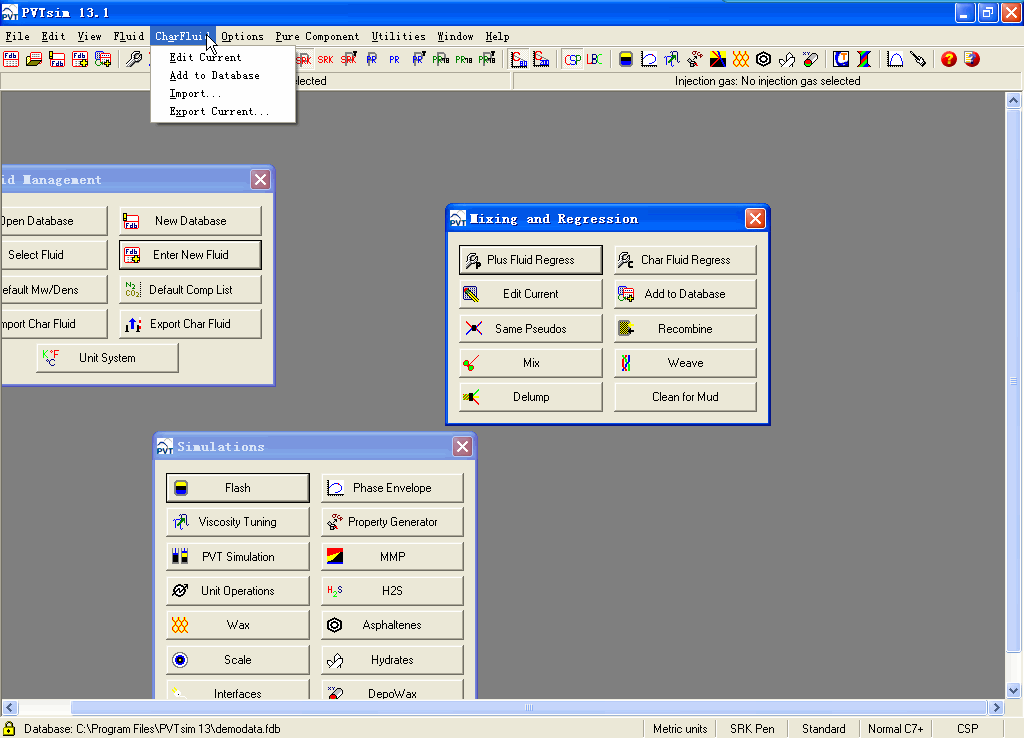Click the Unit Operations button
Screen dimensions: 1024x738
coord(238,590)
